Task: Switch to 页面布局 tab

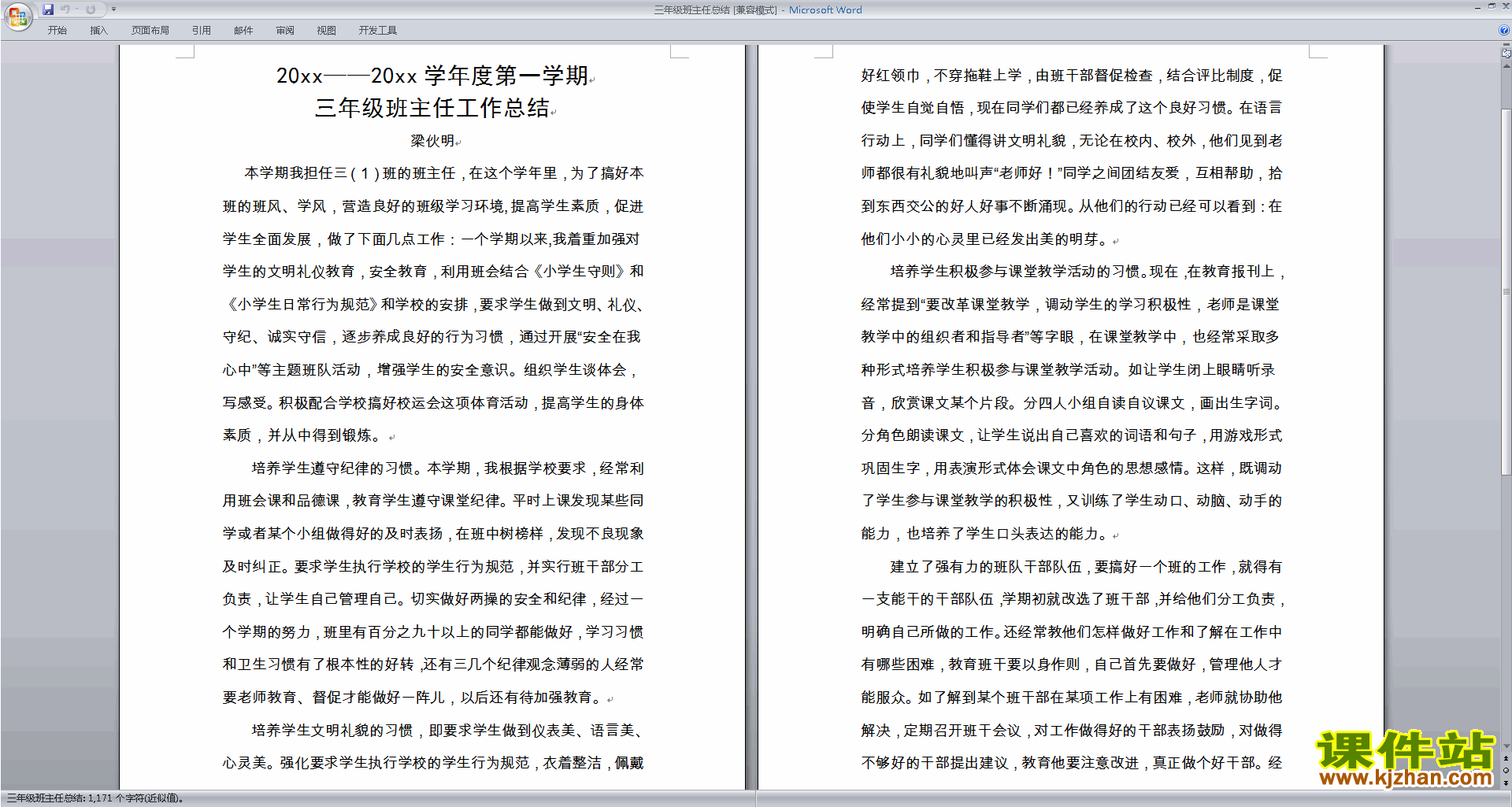Action: click(150, 31)
